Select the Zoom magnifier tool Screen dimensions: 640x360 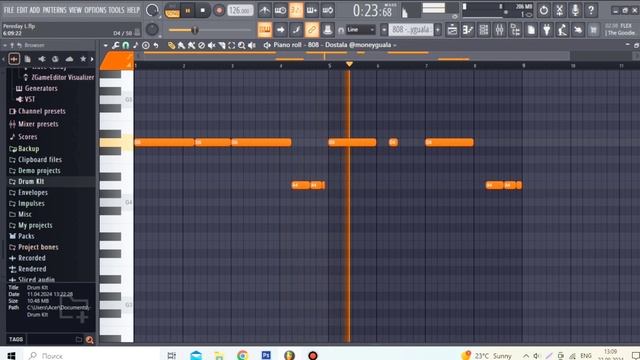tap(242, 45)
